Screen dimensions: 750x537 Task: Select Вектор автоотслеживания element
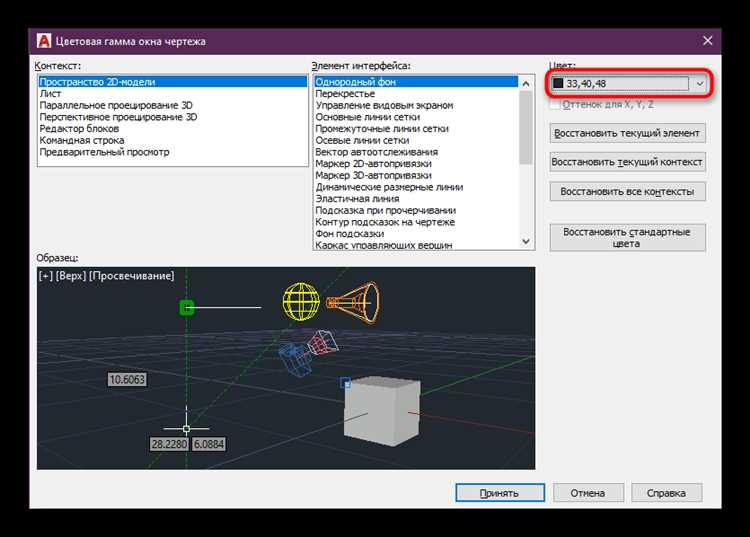click(416, 152)
